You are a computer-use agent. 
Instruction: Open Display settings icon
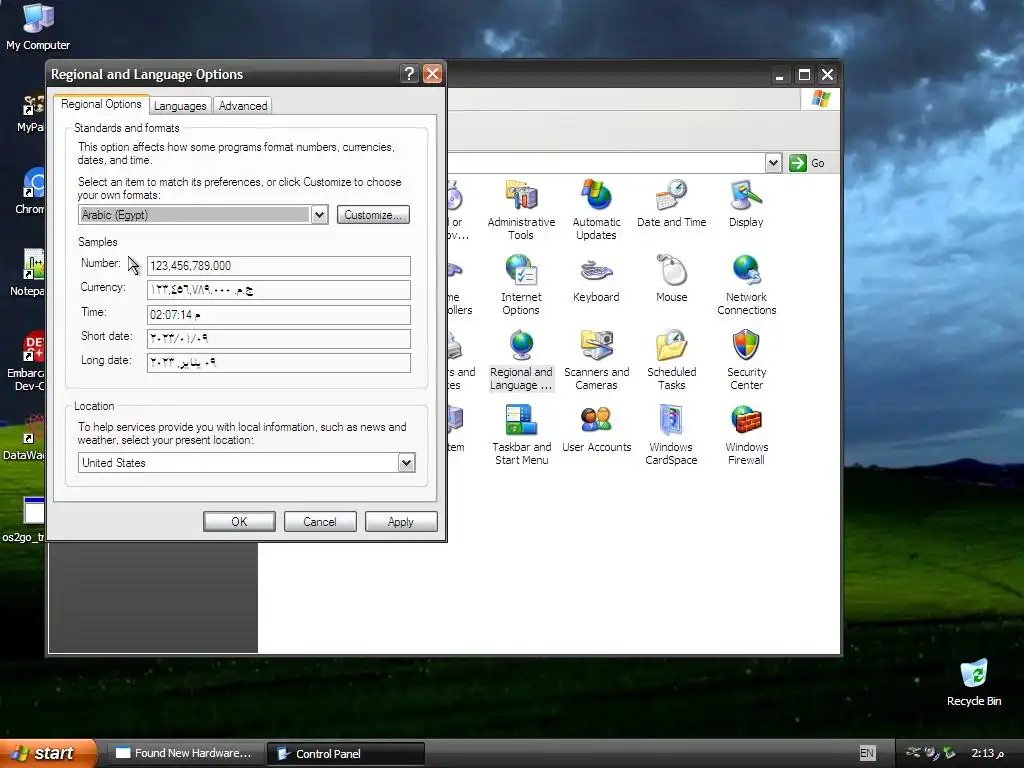[746, 203]
